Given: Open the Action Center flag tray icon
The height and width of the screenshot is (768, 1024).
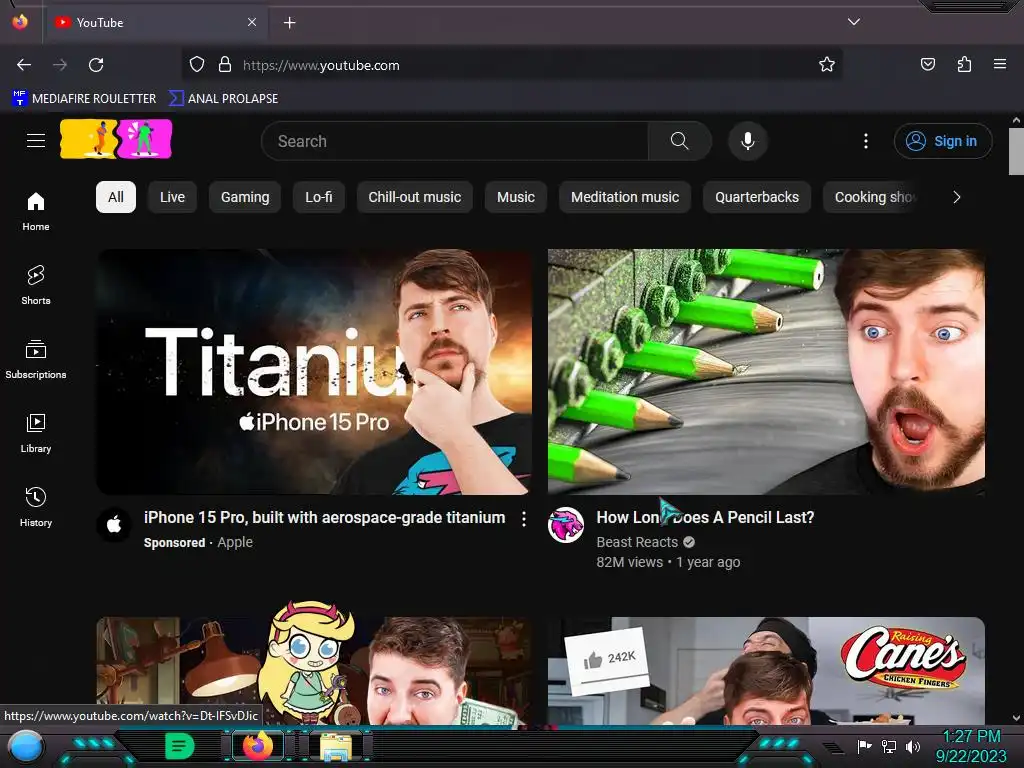Looking at the screenshot, I should pyautogui.click(x=864, y=746).
